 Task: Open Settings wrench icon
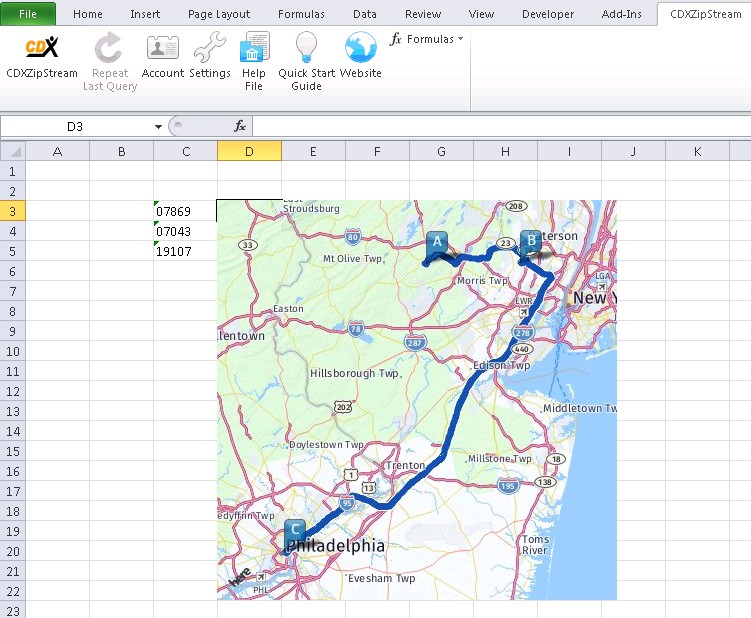210,49
